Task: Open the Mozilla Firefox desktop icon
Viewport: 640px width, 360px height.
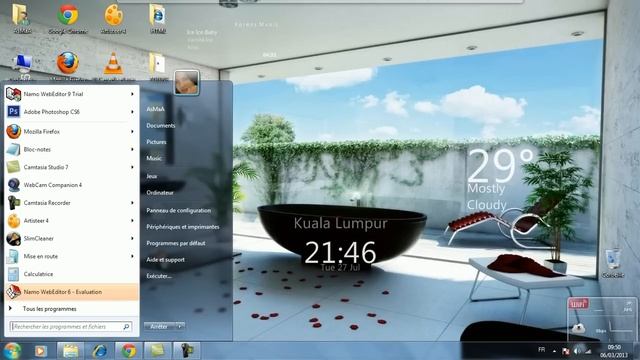Action: point(68,67)
